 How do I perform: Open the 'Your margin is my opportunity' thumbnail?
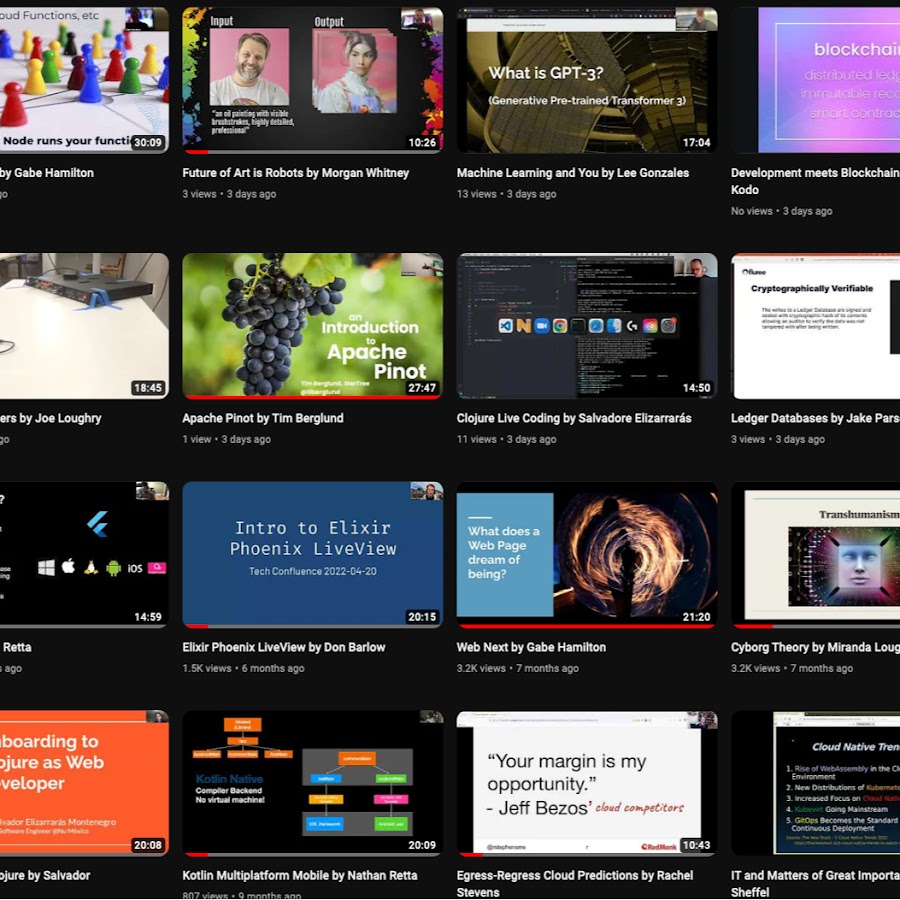[587, 783]
